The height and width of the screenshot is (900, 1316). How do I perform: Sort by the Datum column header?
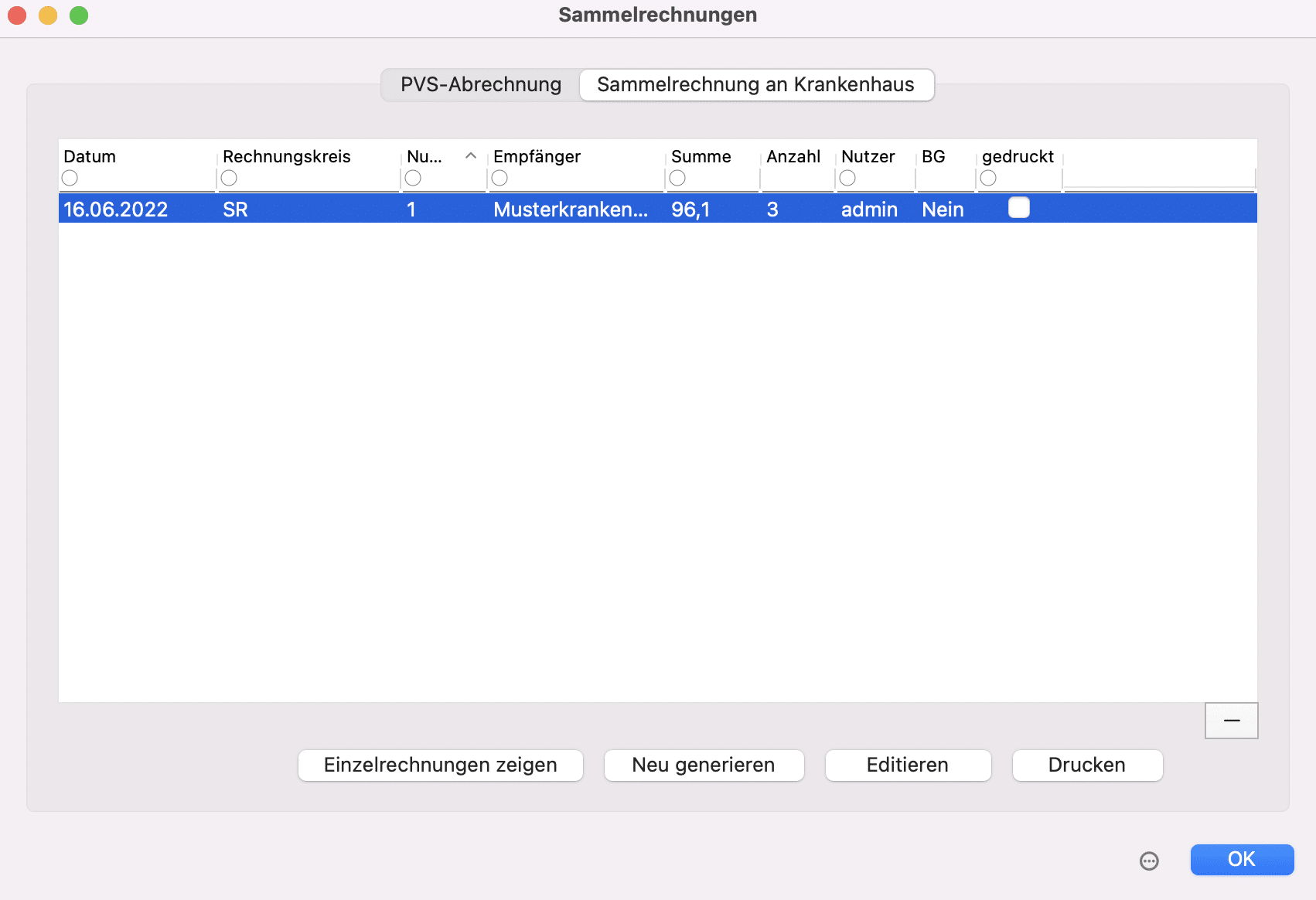(90, 156)
